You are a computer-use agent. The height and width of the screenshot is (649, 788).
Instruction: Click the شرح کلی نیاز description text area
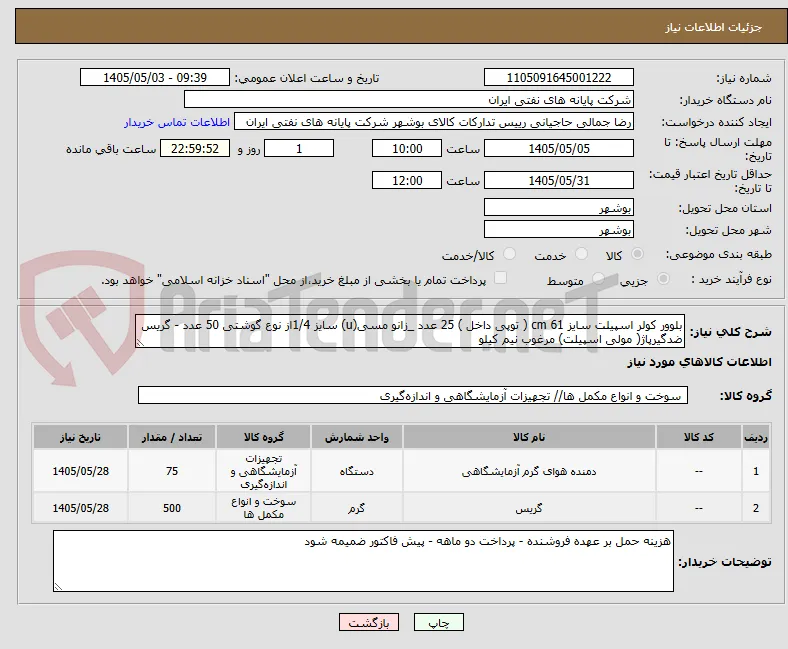[x=410, y=332]
